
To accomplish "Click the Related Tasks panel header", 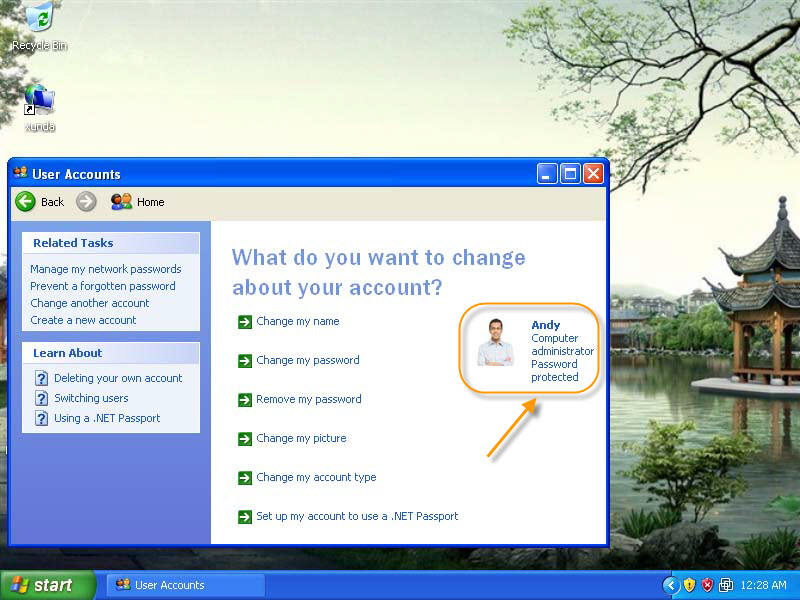I will click(111, 243).
